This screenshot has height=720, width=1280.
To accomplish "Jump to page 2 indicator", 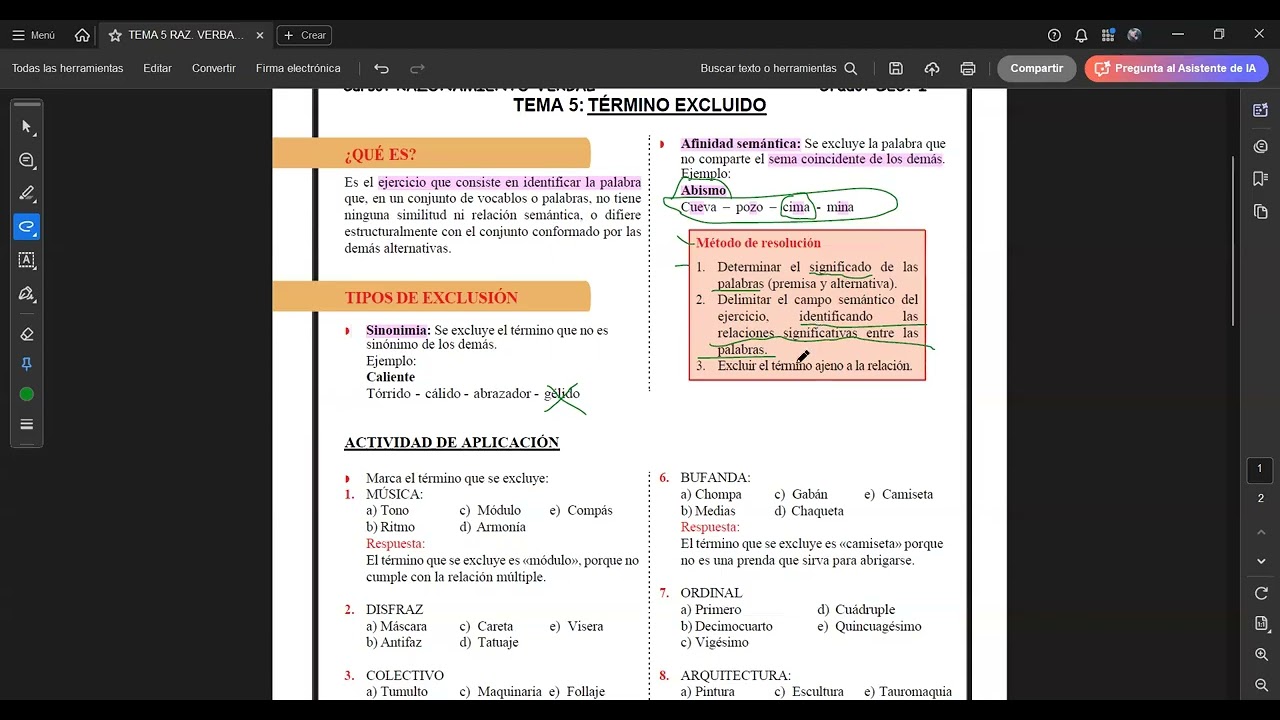I will click(x=1260, y=498).
